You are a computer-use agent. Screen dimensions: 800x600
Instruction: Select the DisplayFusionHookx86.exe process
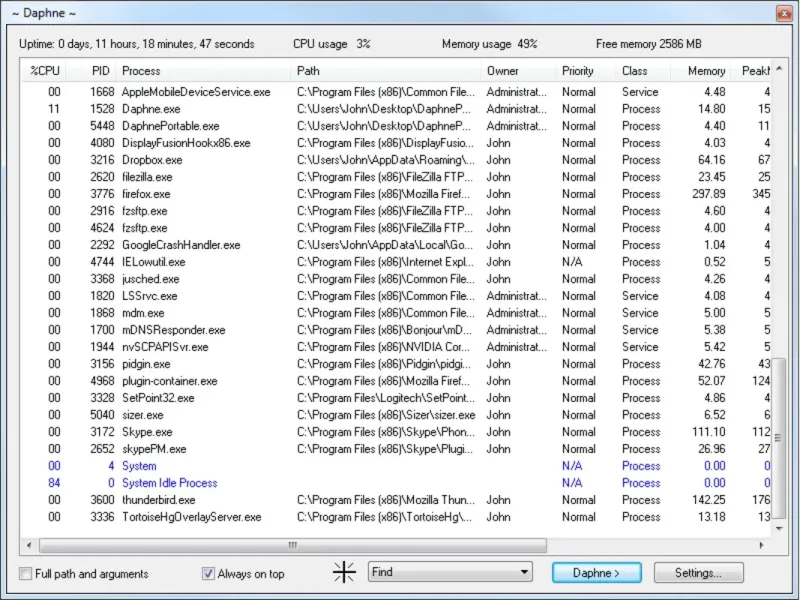click(x=395, y=143)
